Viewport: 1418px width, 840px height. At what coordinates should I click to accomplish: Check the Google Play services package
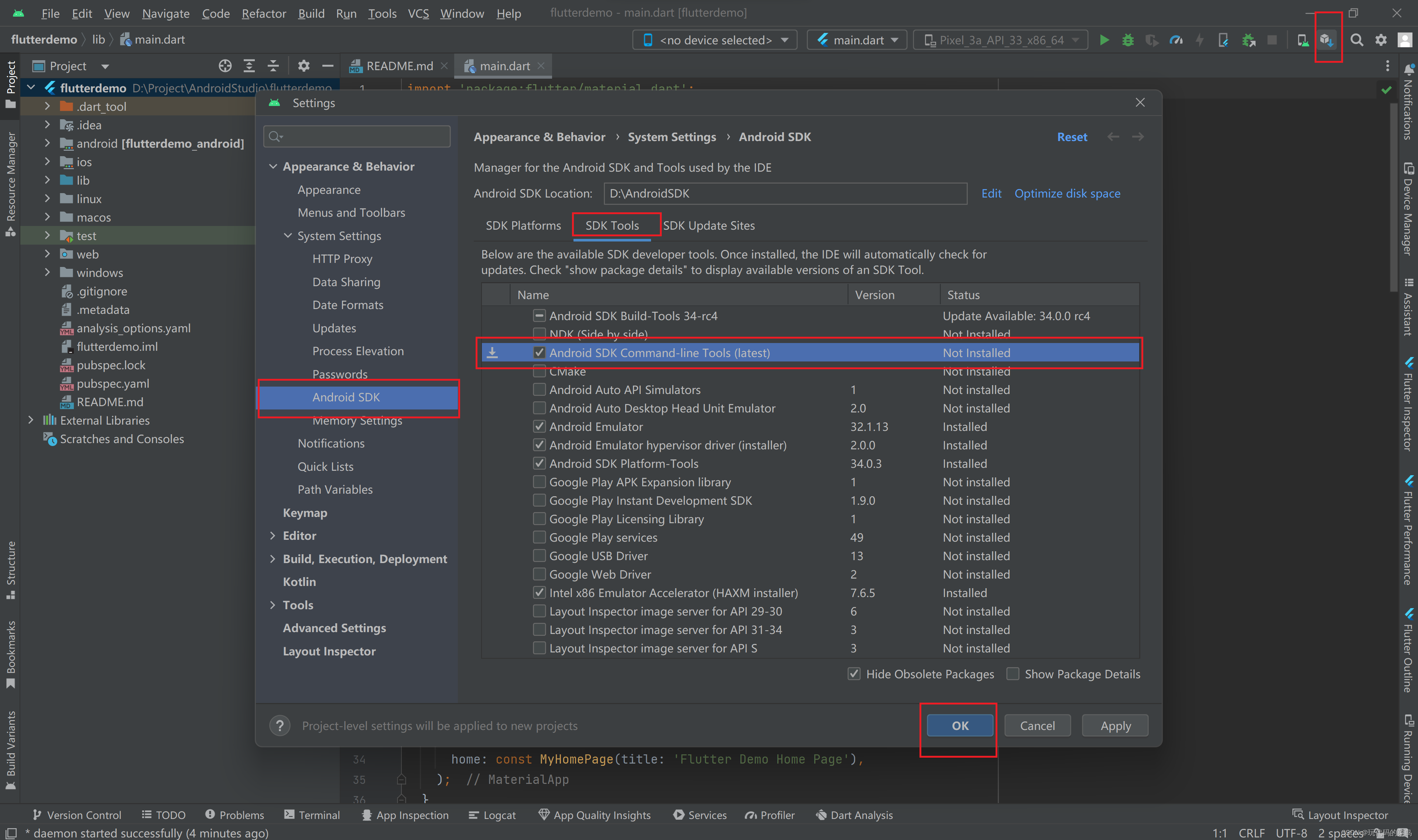coord(539,537)
